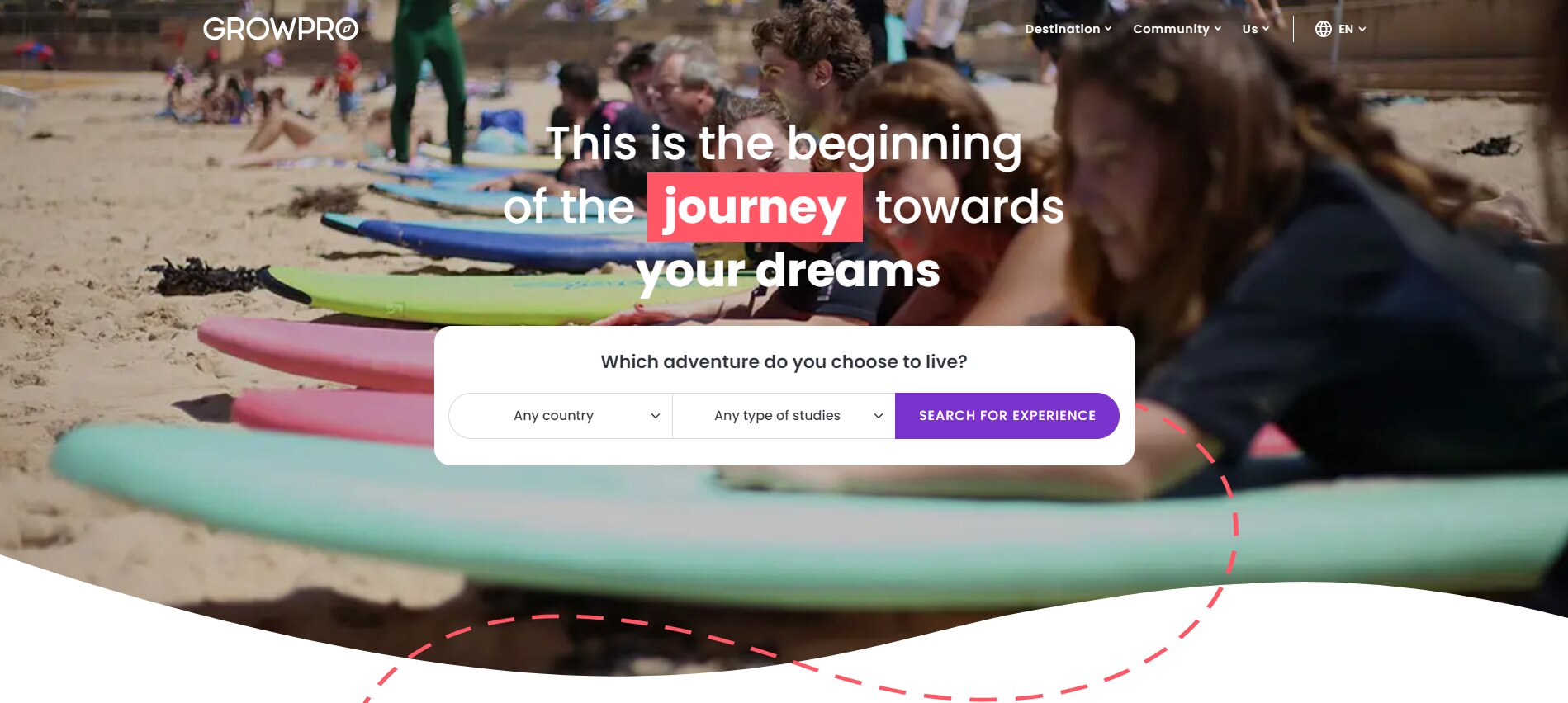Click the words 'your dreams'
Image resolution: width=1568 pixels, height=703 pixels.
[x=788, y=271]
